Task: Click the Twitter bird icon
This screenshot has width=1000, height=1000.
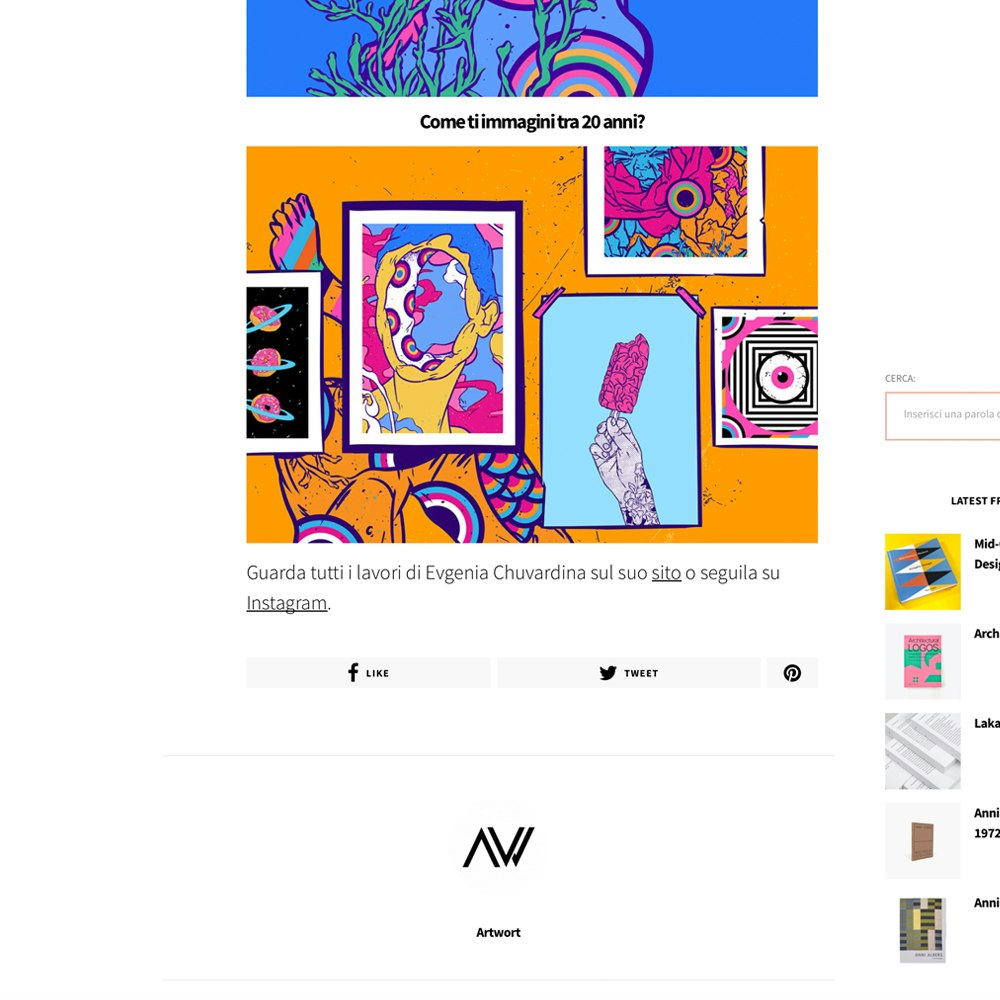Action: point(608,673)
